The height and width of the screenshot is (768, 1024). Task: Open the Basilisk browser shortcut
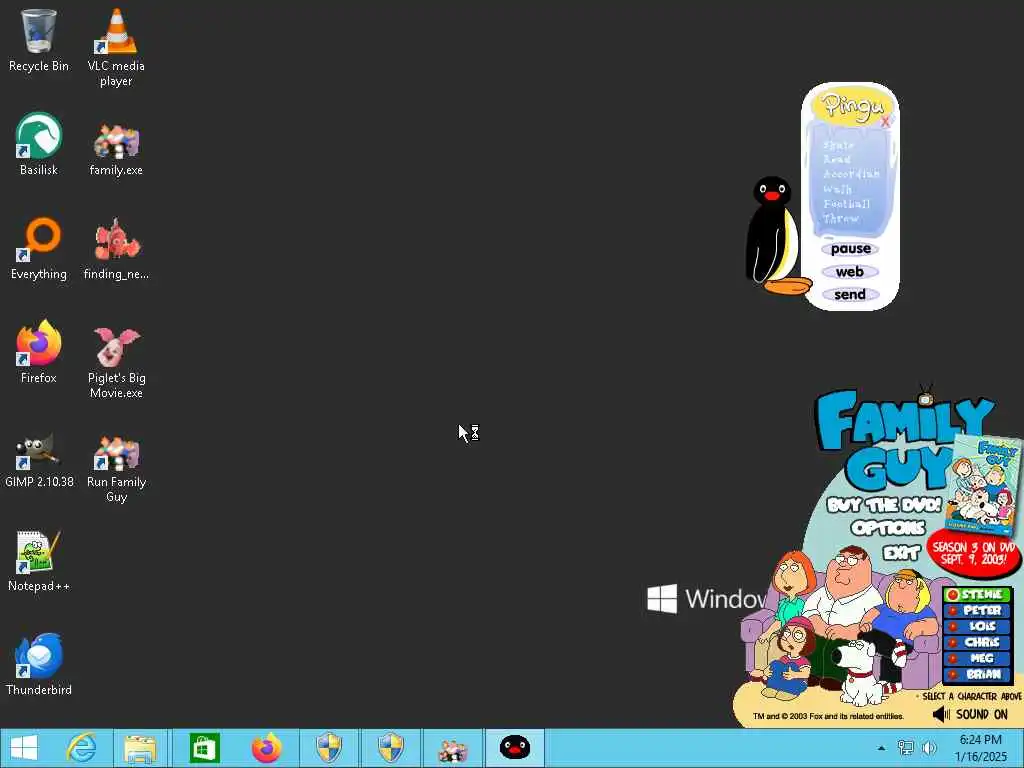[x=39, y=144]
